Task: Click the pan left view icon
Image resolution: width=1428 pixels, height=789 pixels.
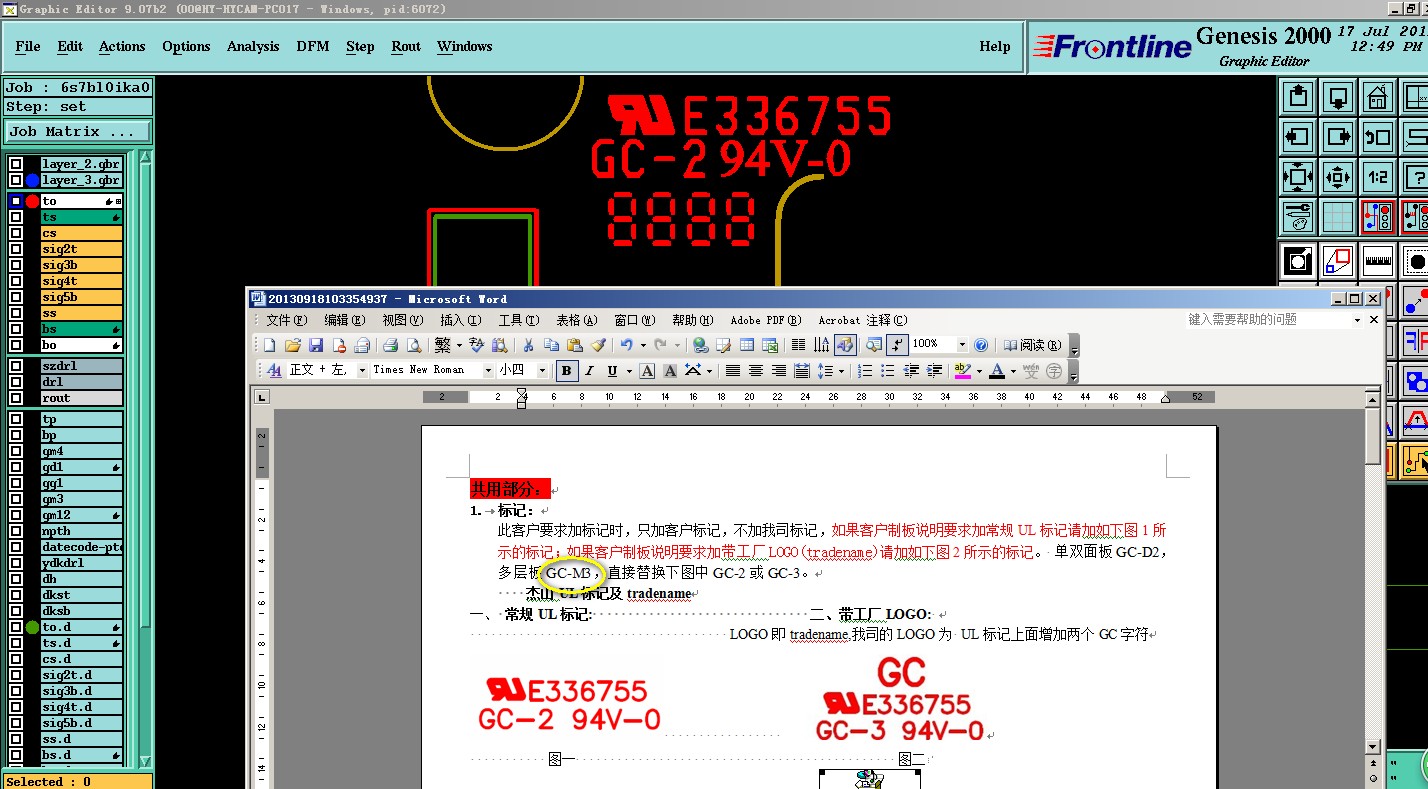Action: click(x=1298, y=137)
